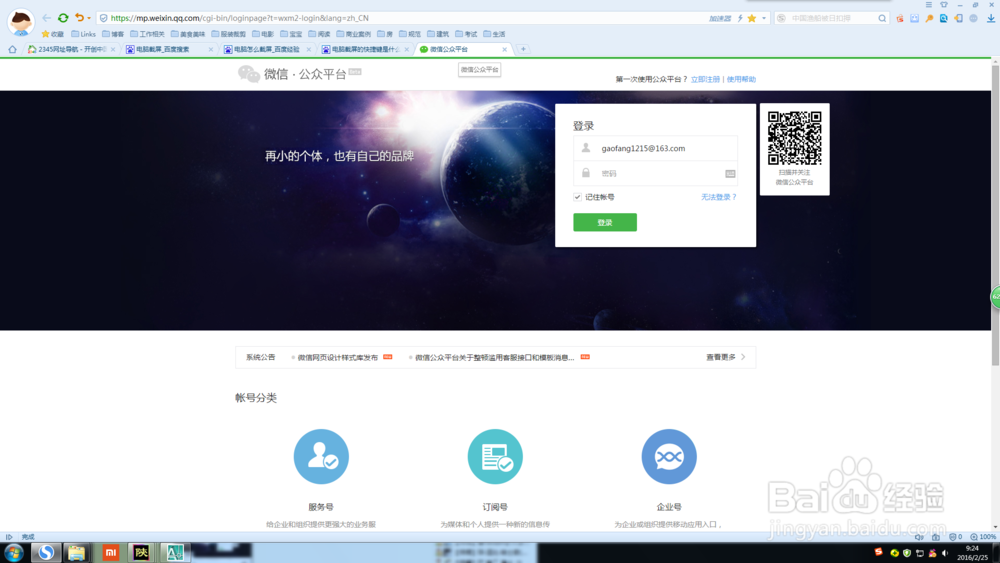Viewport: 1000px width, 563px height.
Task: Click the browser back arrow
Action: pyautogui.click(x=47, y=18)
